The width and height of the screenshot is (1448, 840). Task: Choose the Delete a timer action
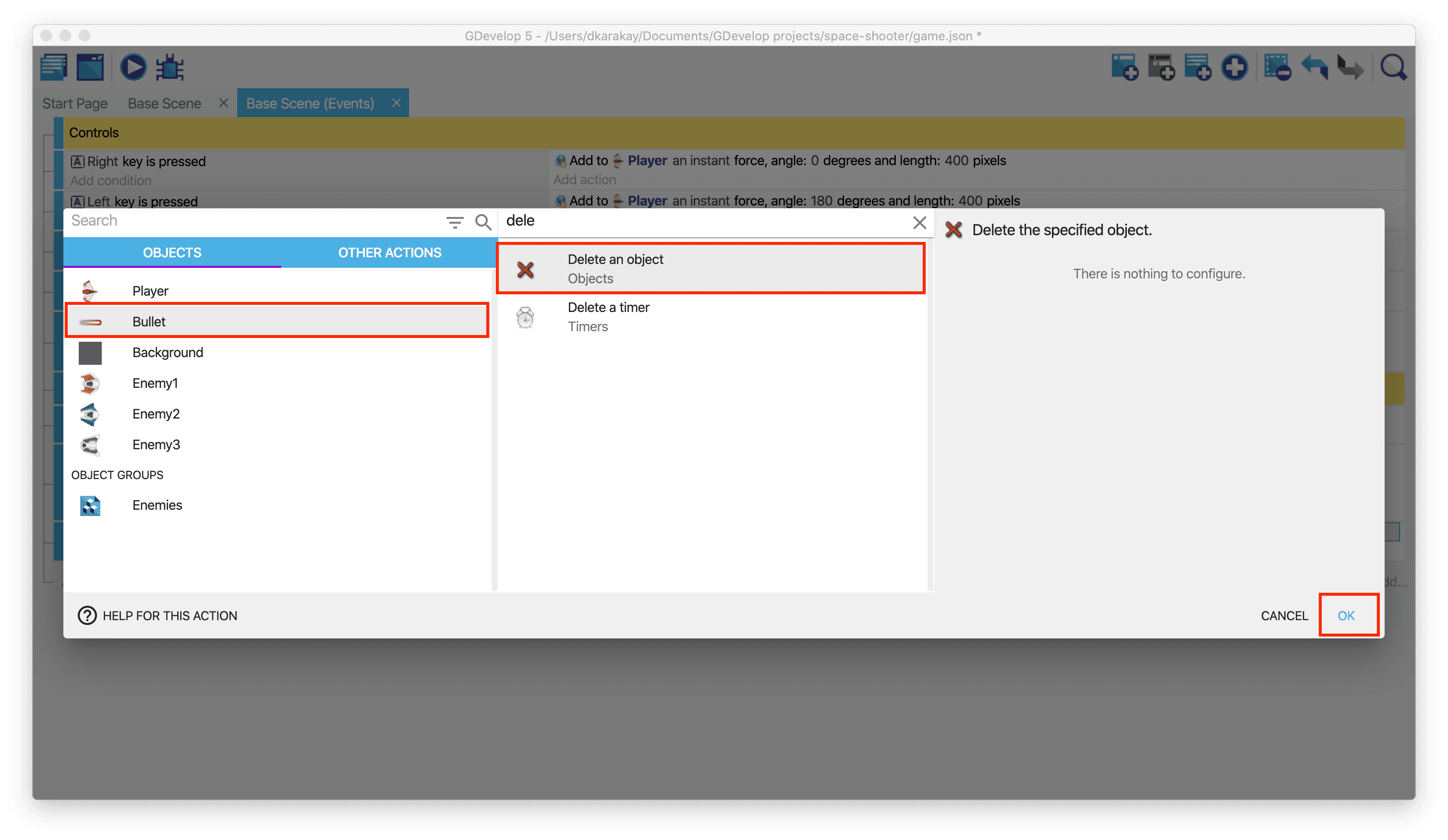[608, 317]
